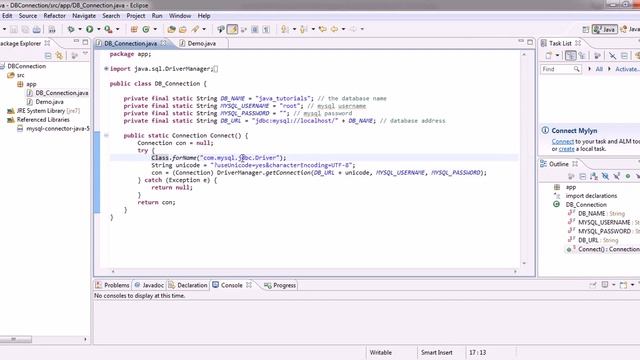Toggle Categorized presentation in Task List
The image size is (640, 360).
pyautogui.click(x=571, y=56)
